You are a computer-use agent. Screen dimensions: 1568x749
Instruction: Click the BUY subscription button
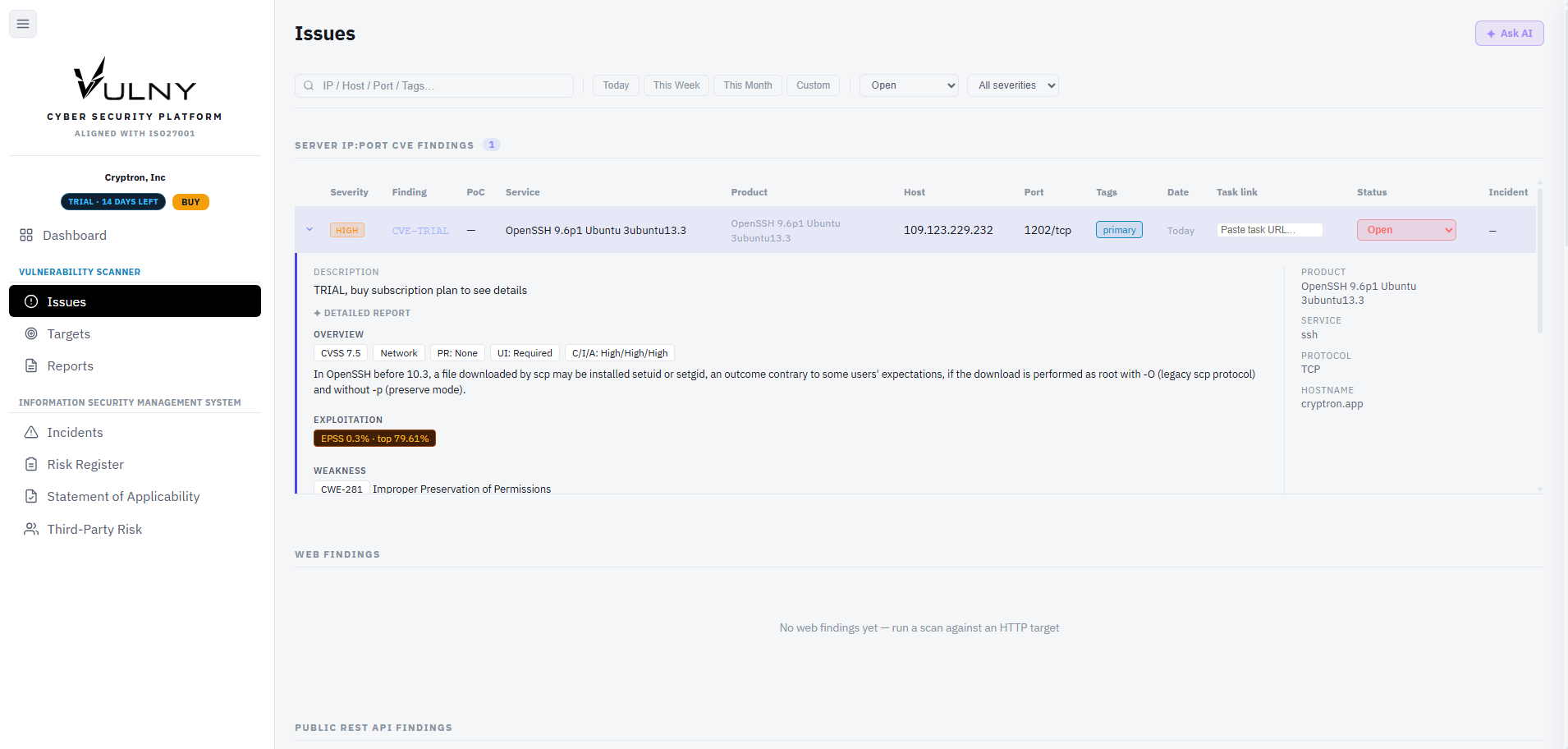pyautogui.click(x=190, y=202)
